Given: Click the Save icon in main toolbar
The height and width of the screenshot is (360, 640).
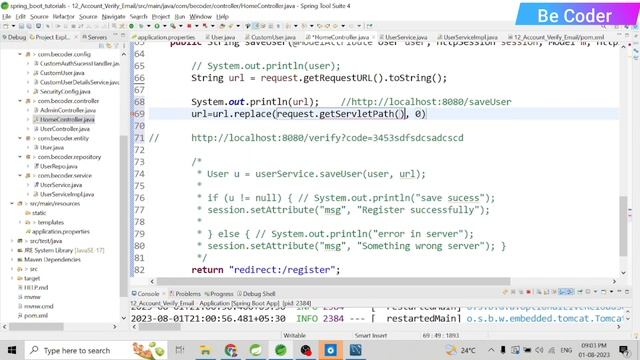Looking at the screenshot, I should [21, 26].
